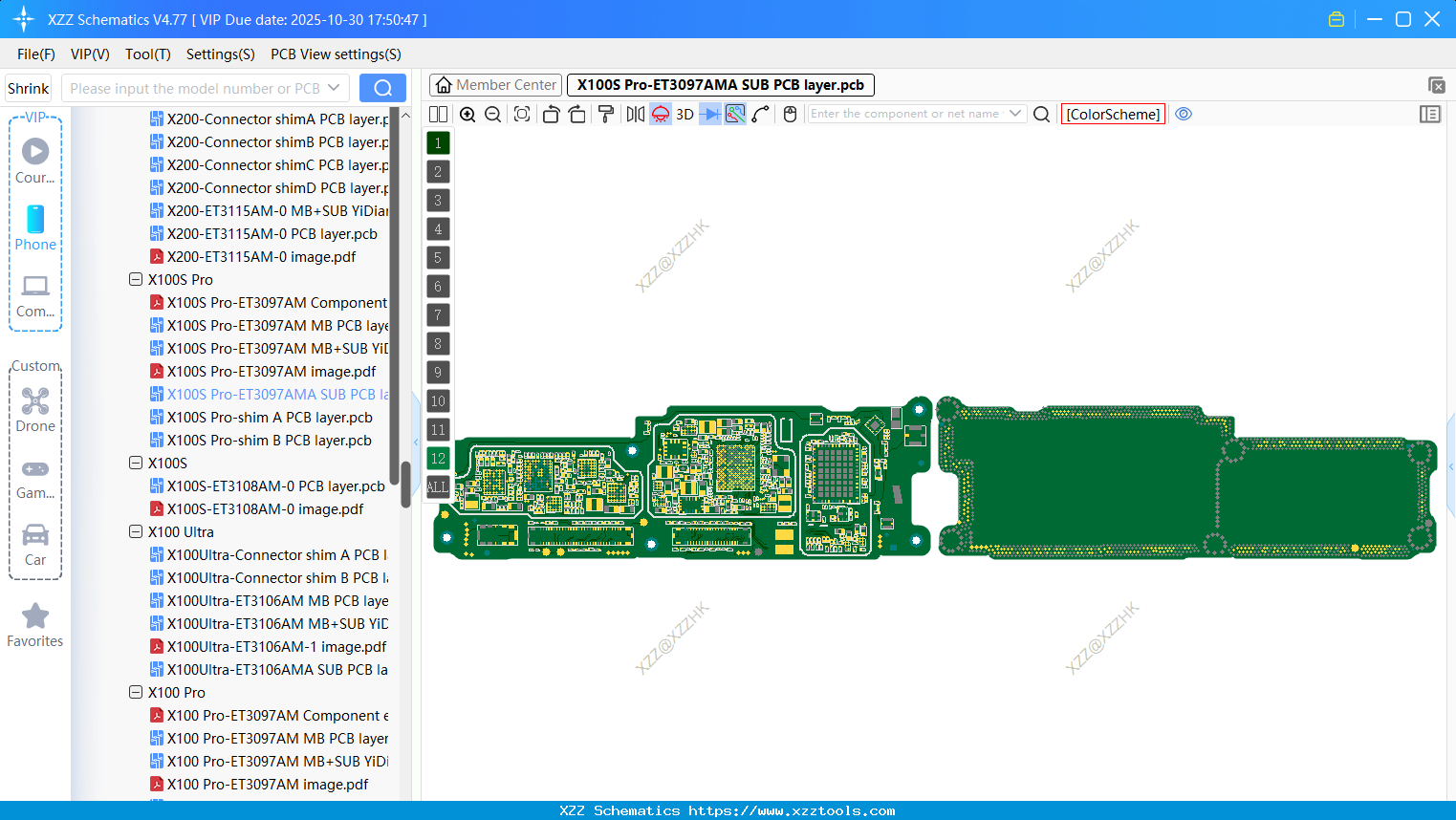Screen dimensions: 1456x820
Task: Toggle the red component highlight mode
Action: [660, 114]
